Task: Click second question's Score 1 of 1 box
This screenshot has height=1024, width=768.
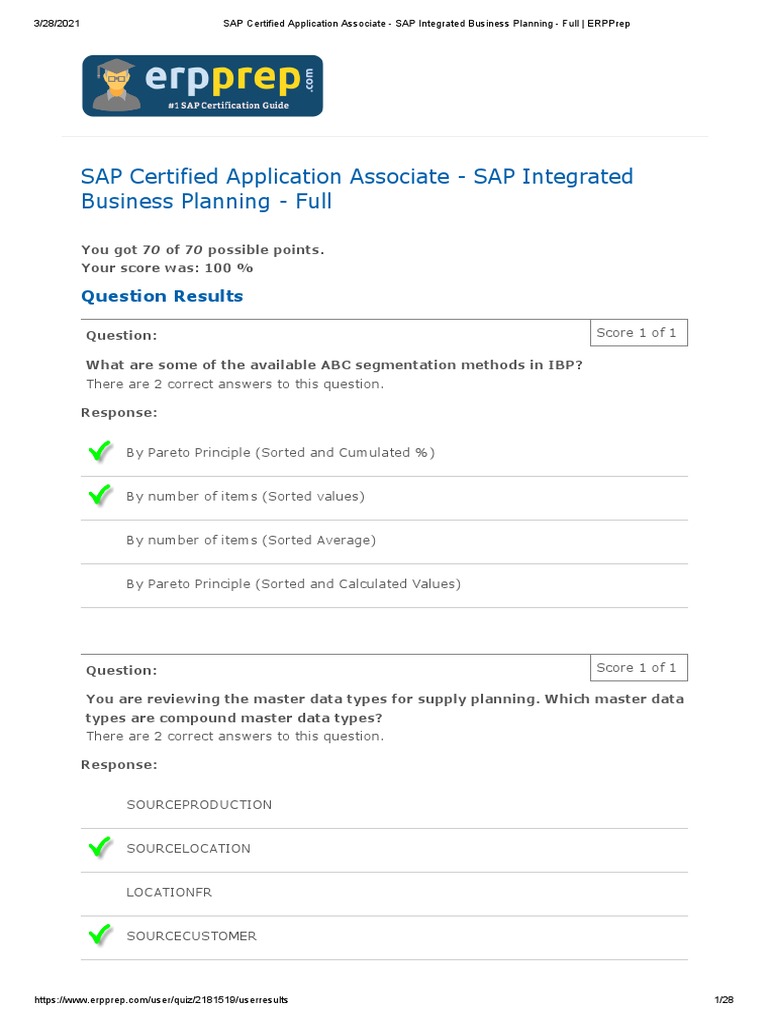Action: [636, 668]
